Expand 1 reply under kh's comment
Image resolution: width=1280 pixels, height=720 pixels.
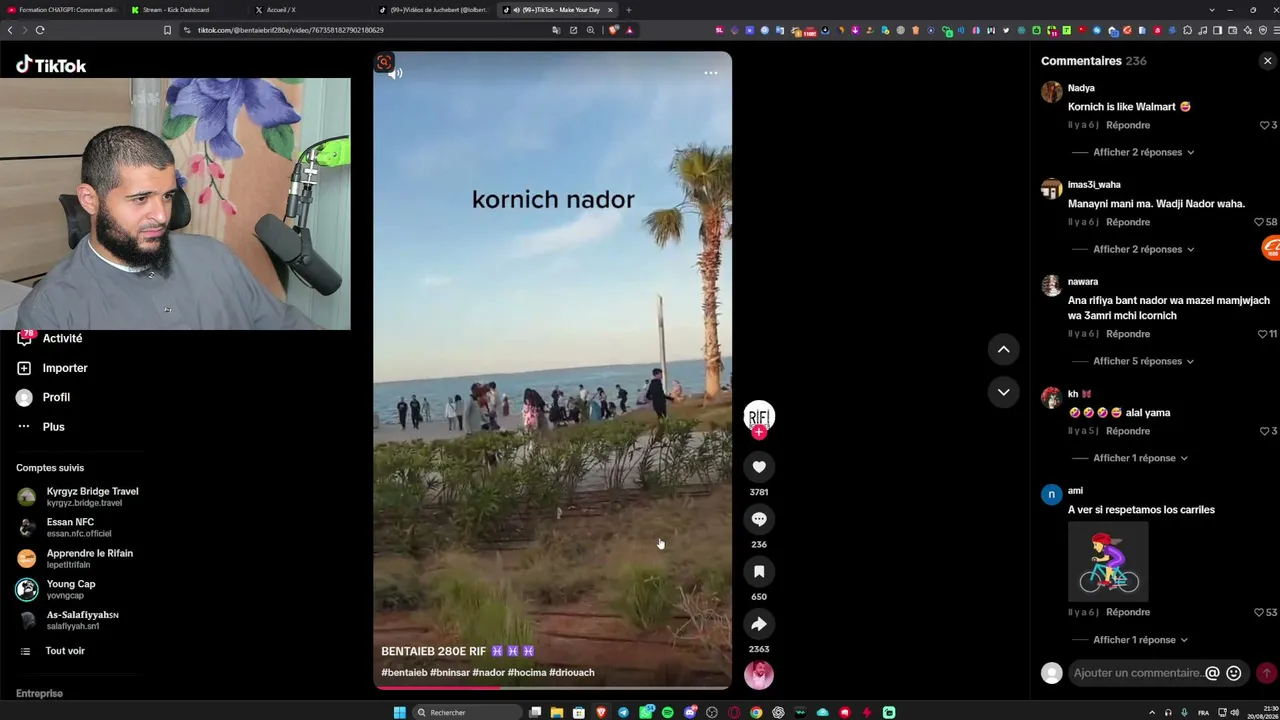pyautogui.click(x=1140, y=458)
